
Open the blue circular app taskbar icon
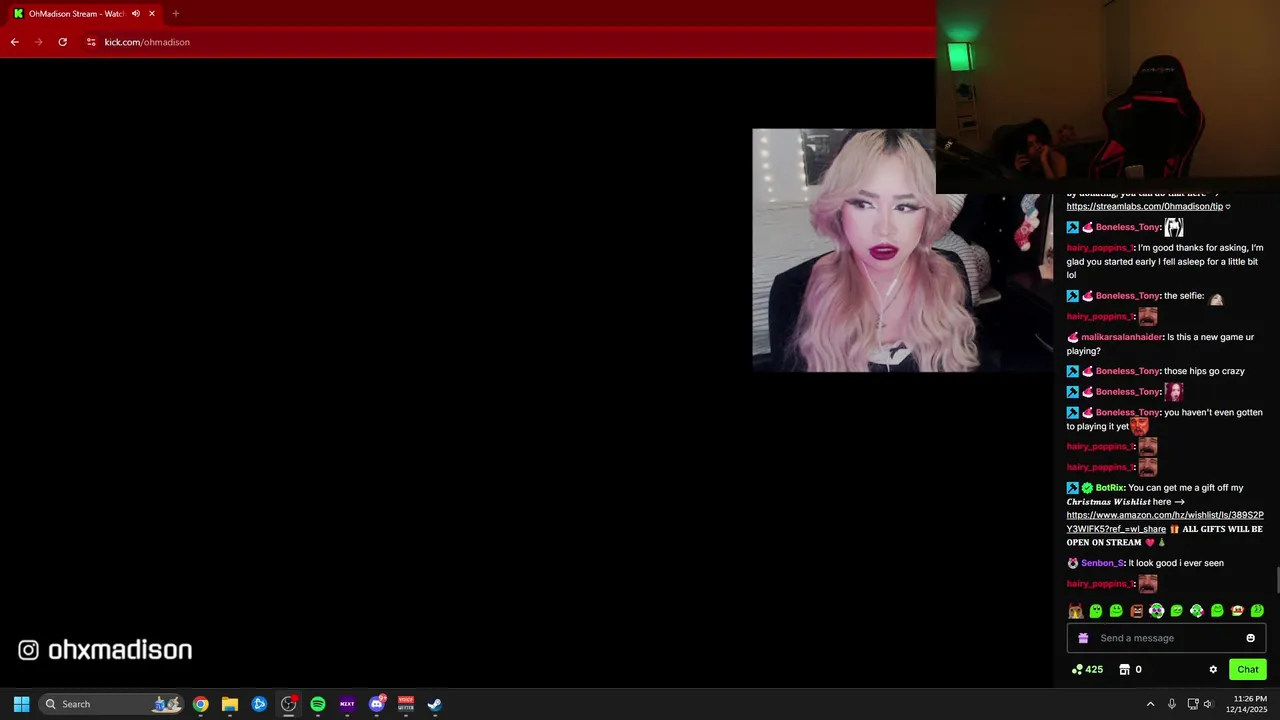[x=259, y=704]
